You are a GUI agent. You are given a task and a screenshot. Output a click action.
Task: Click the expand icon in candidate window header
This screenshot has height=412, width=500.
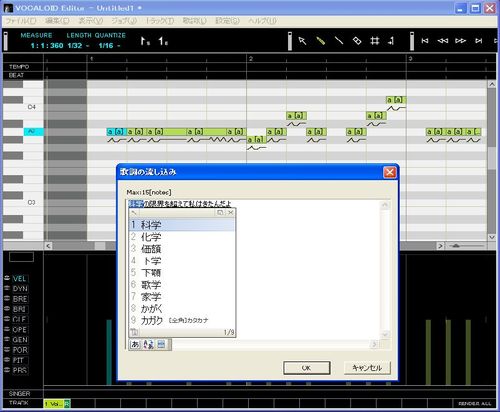[x=220, y=212]
